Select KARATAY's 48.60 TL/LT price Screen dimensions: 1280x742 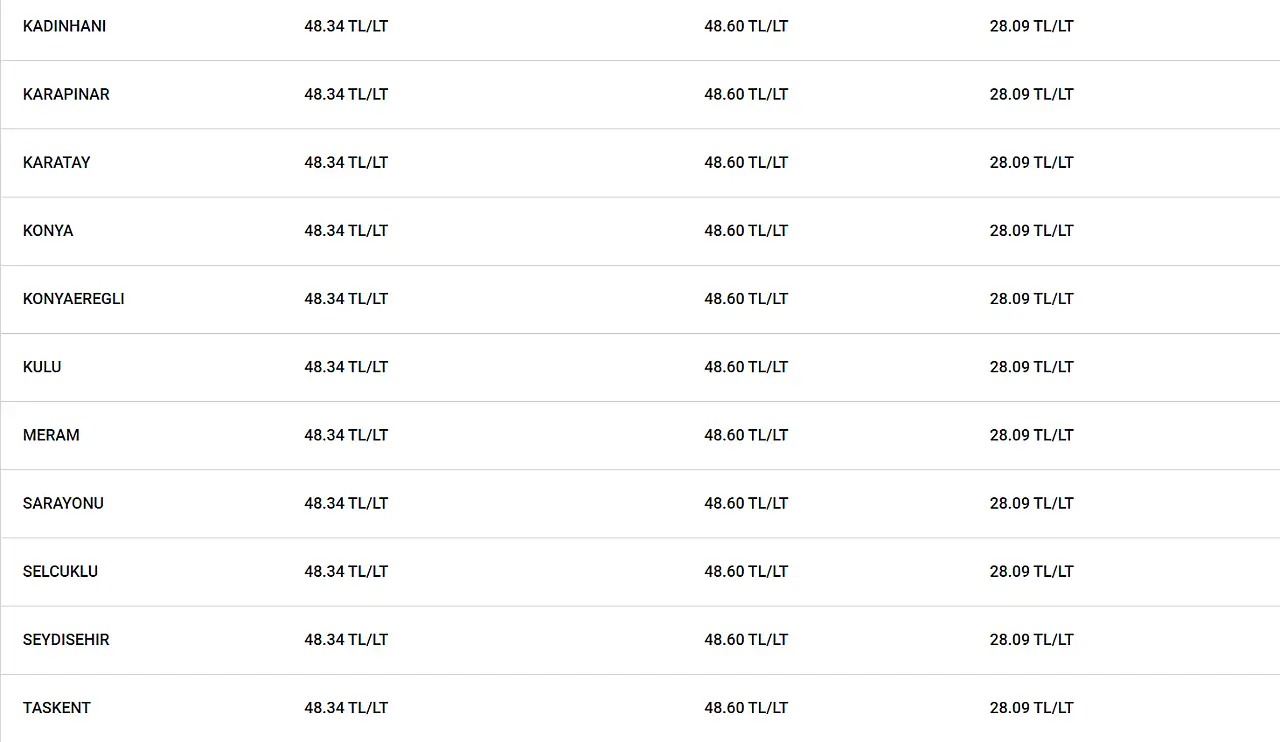746,162
